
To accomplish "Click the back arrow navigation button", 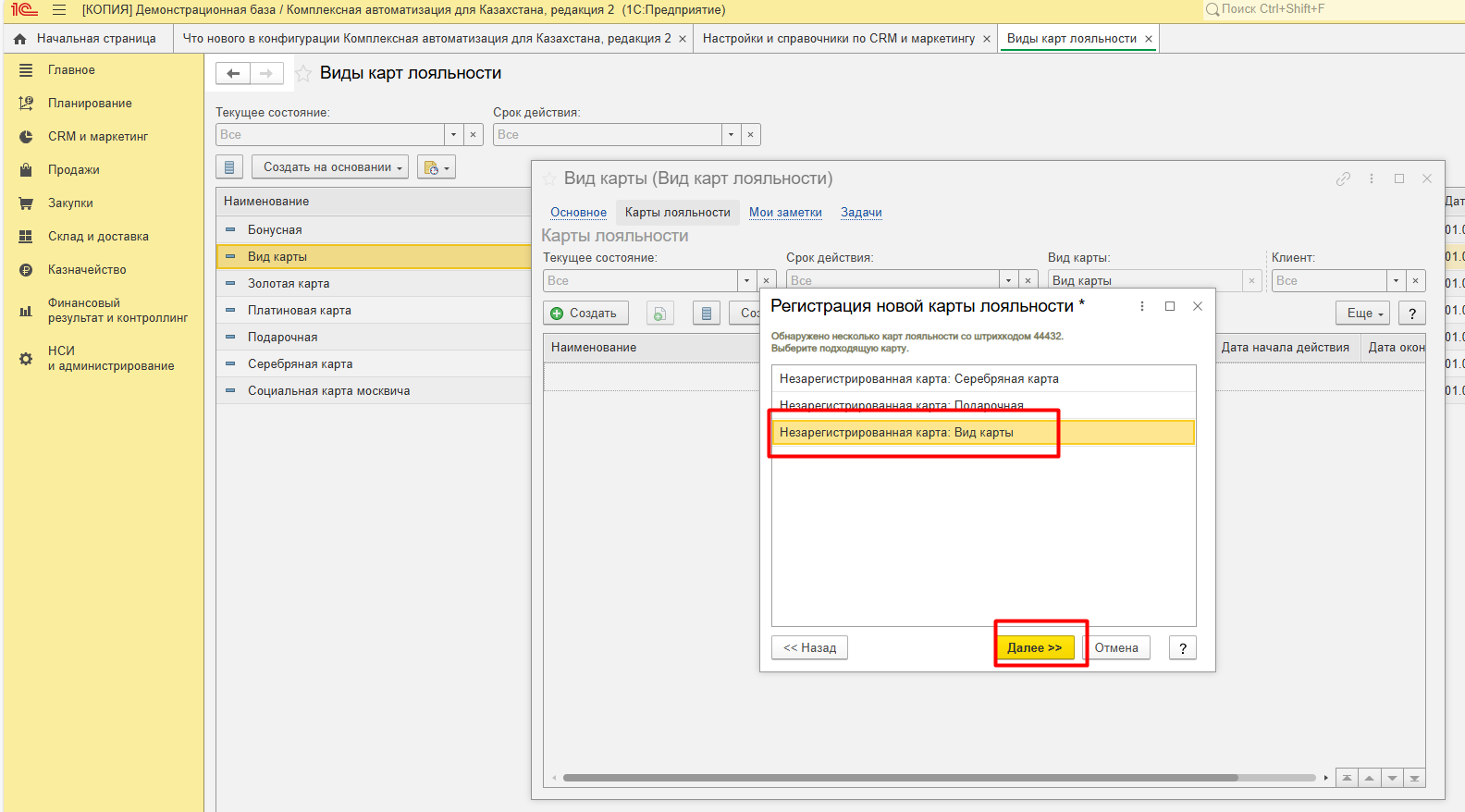I will point(233,74).
